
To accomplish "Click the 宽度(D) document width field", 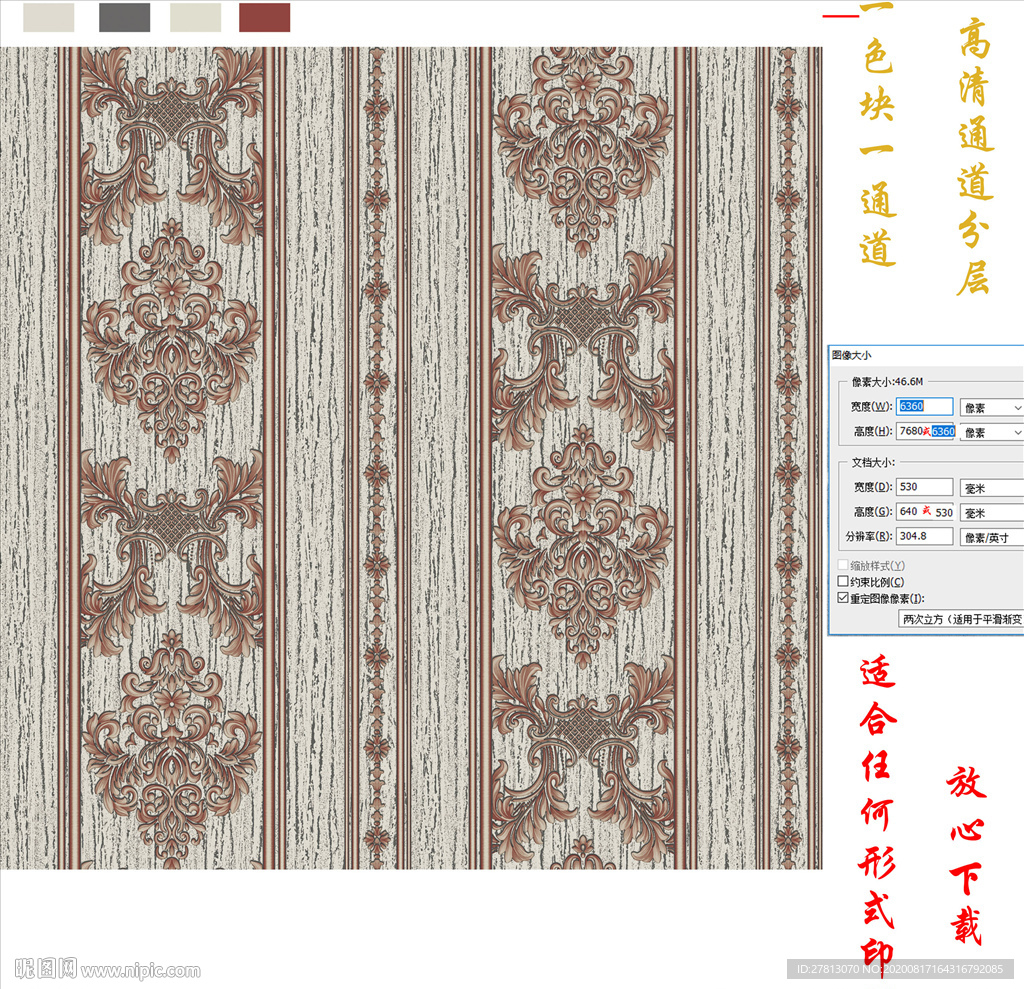I will [925, 487].
